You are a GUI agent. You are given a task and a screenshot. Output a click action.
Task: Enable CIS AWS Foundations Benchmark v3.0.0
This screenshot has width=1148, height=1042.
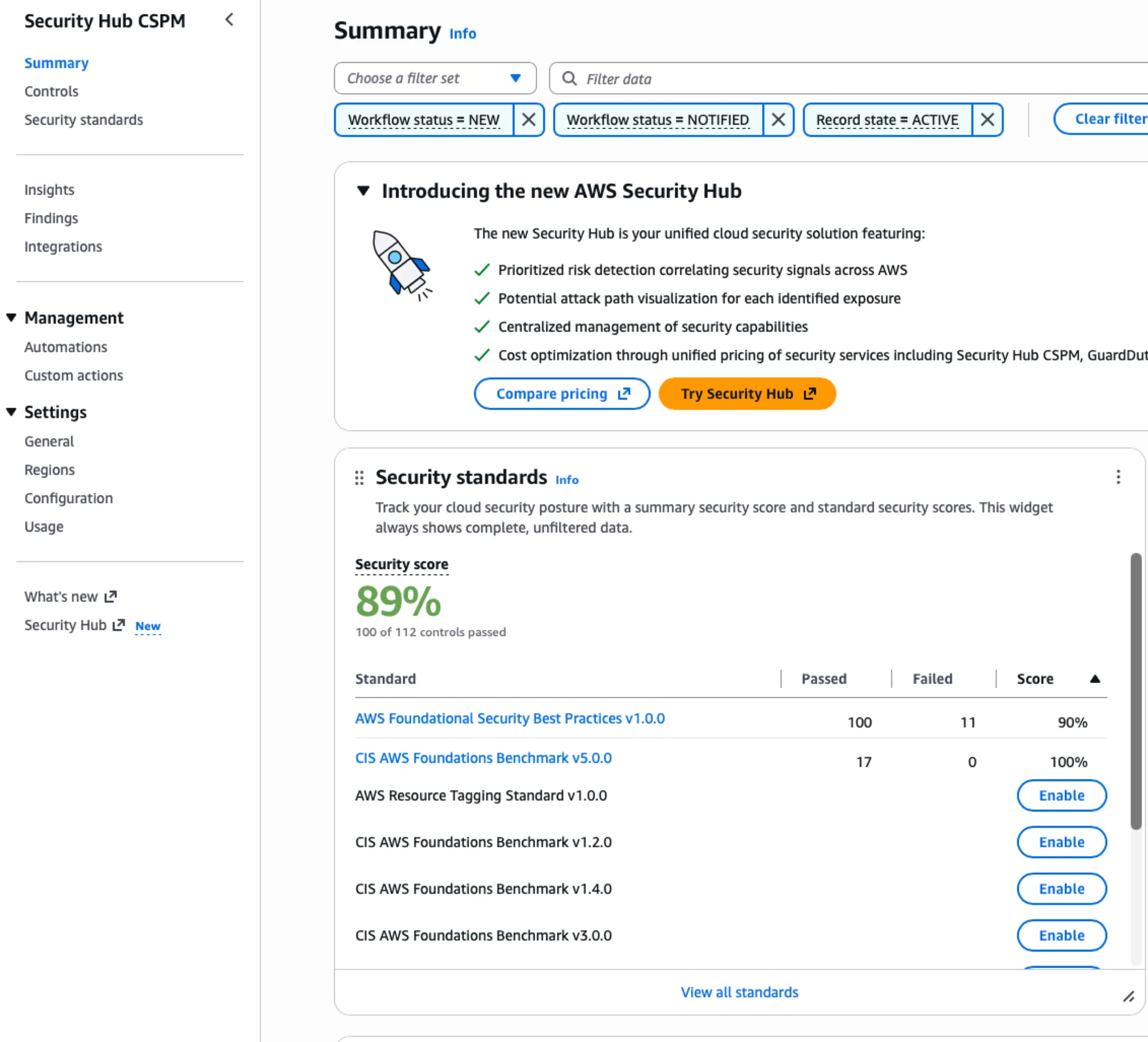tap(1061, 935)
